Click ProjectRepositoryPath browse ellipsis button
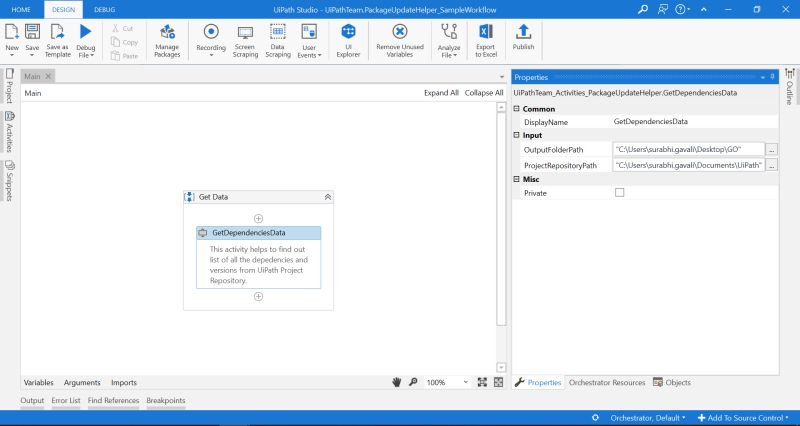The image size is (800, 426). tap(772, 165)
